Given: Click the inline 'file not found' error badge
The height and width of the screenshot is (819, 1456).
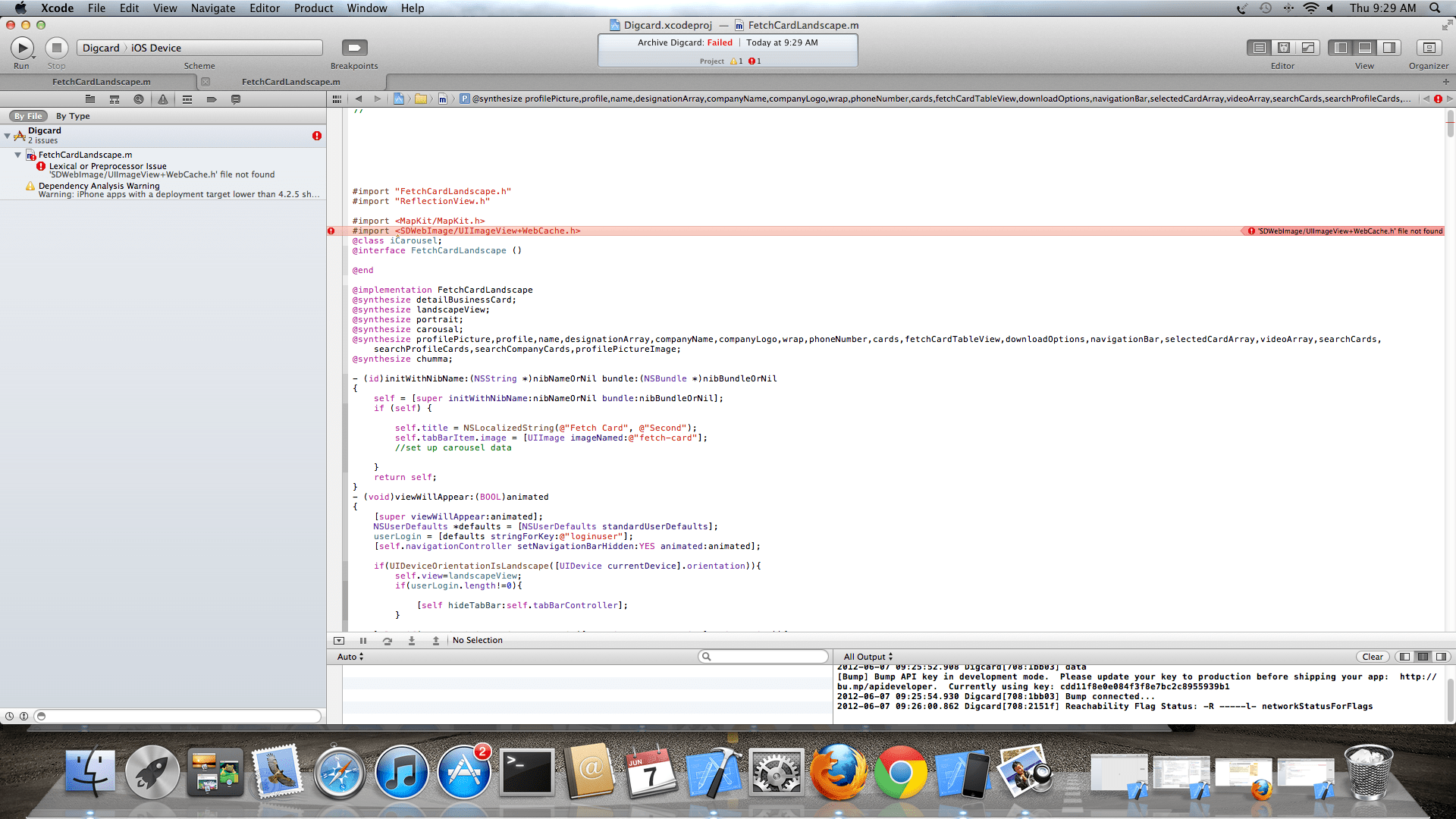Looking at the screenshot, I should click(x=1345, y=231).
